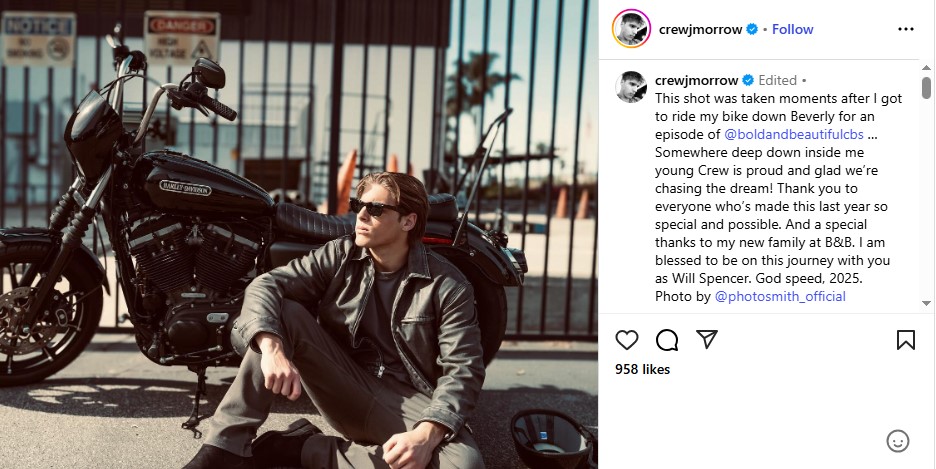Open profile from caption avatar
The height and width of the screenshot is (469, 936).
click(x=631, y=87)
